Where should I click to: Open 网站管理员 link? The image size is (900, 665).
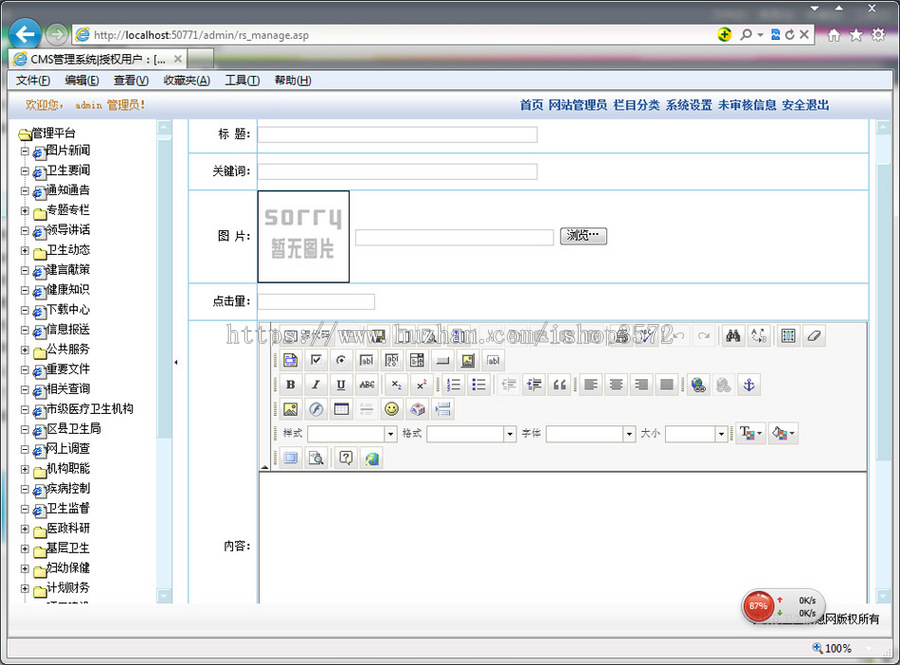(577, 105)
